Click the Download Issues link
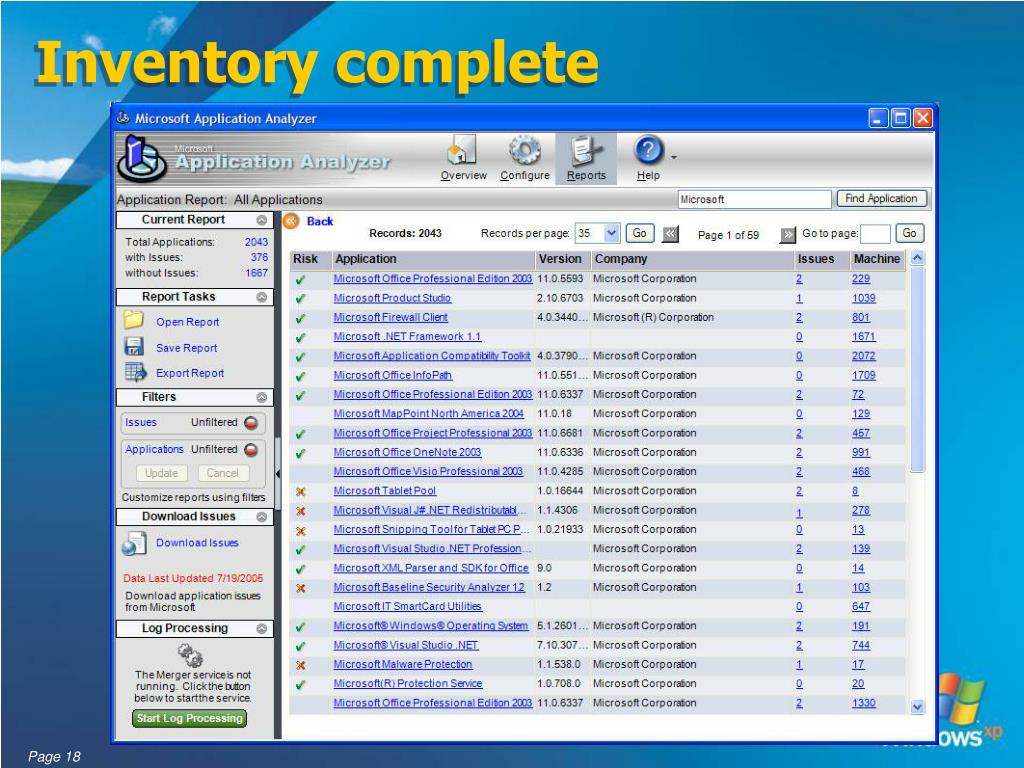 (197, 543)
